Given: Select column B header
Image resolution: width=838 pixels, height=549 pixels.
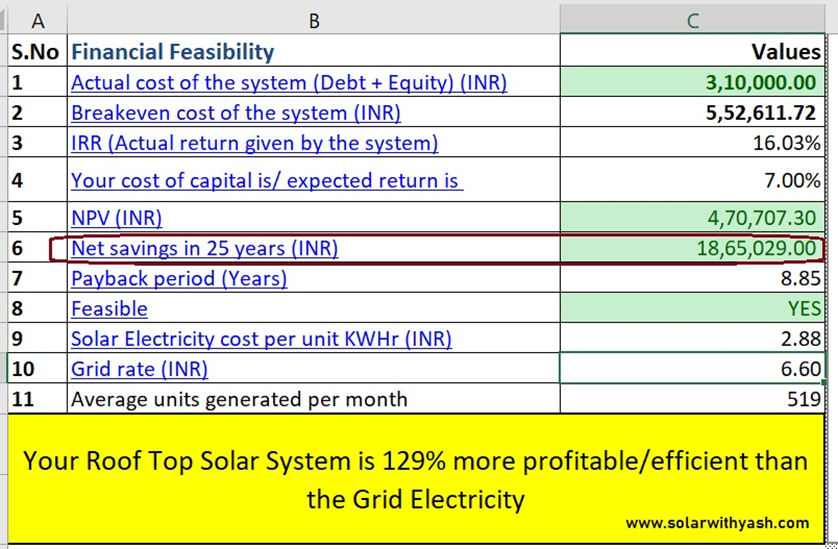Looking at the screenshot, I should click(x=313, y=19).
